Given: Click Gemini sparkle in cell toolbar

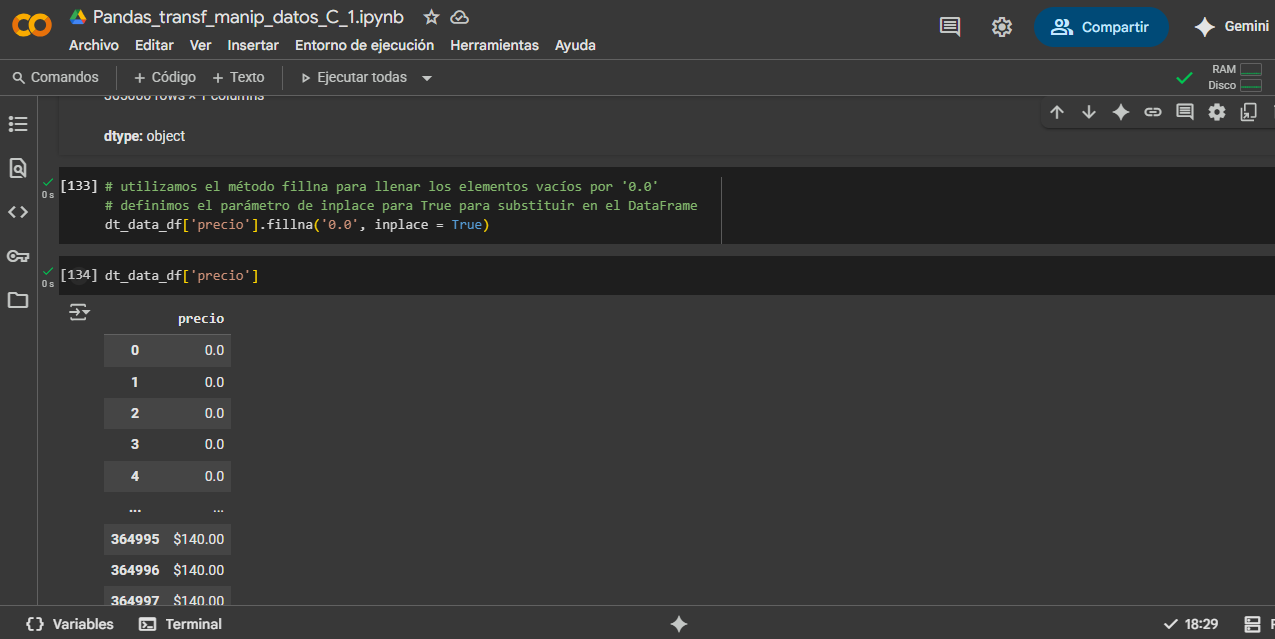Looking at the screenshot, I should pos(1121,112).
